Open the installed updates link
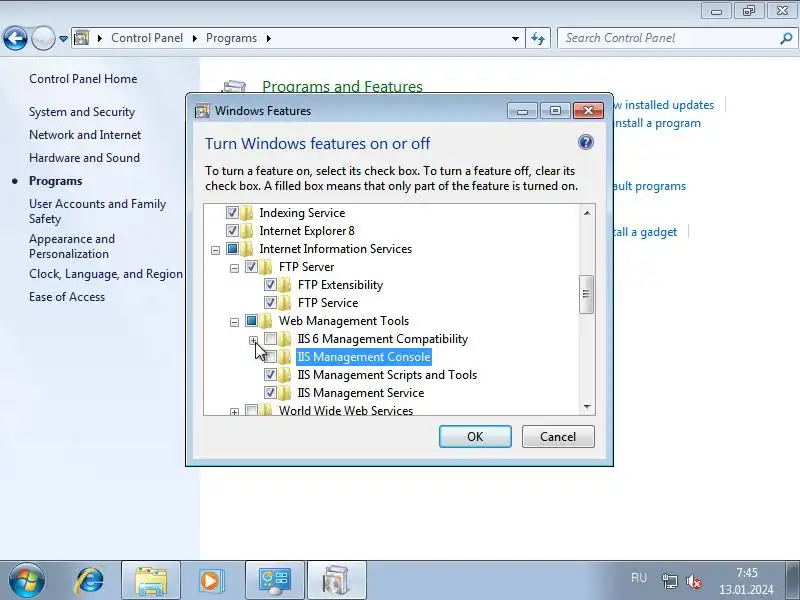 point(664,105)
